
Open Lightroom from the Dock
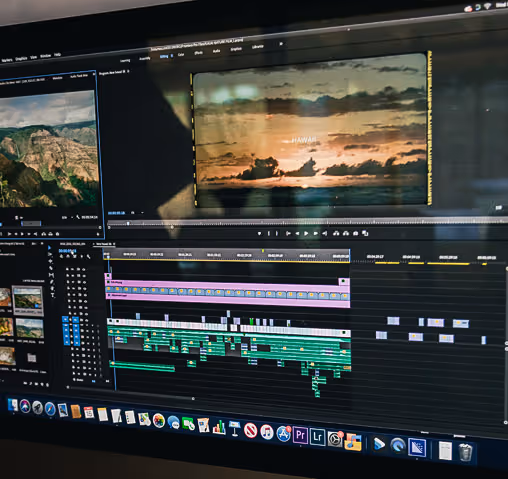[317, 437]
